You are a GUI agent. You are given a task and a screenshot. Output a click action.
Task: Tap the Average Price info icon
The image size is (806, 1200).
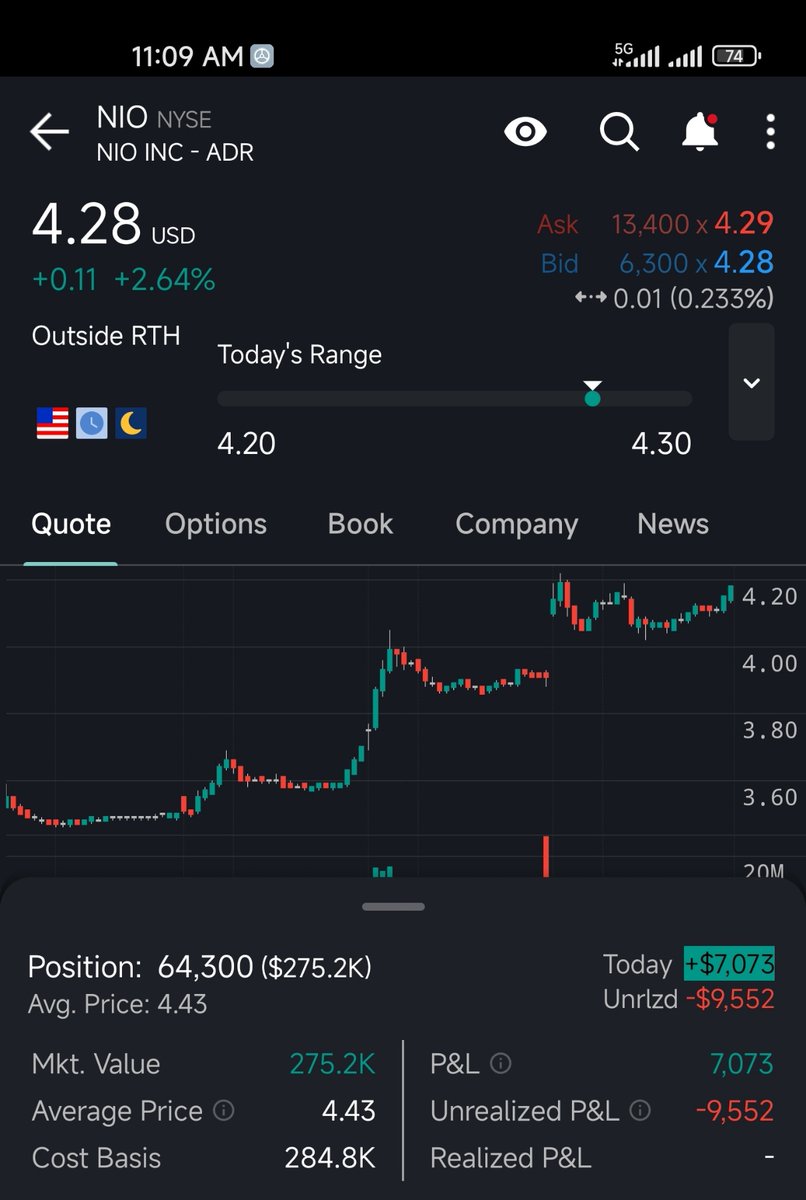tap(224, 1111)
